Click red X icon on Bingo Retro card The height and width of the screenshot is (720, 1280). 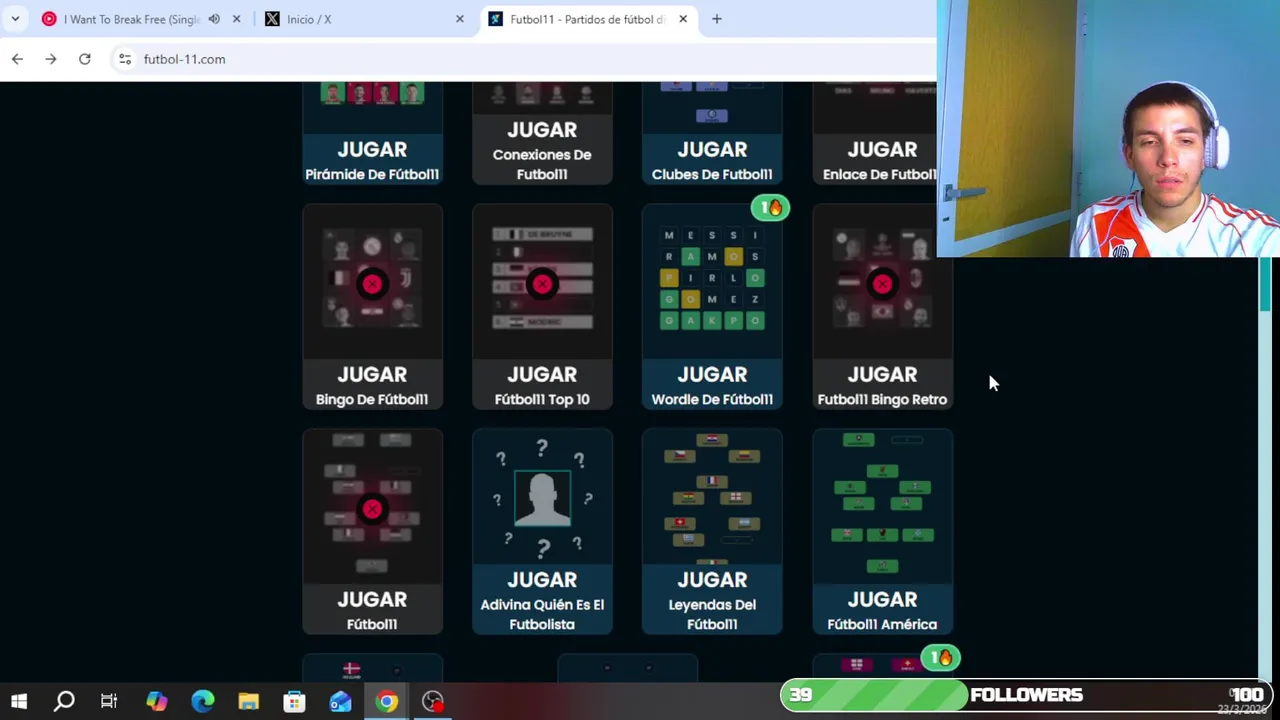coord(882,284)
